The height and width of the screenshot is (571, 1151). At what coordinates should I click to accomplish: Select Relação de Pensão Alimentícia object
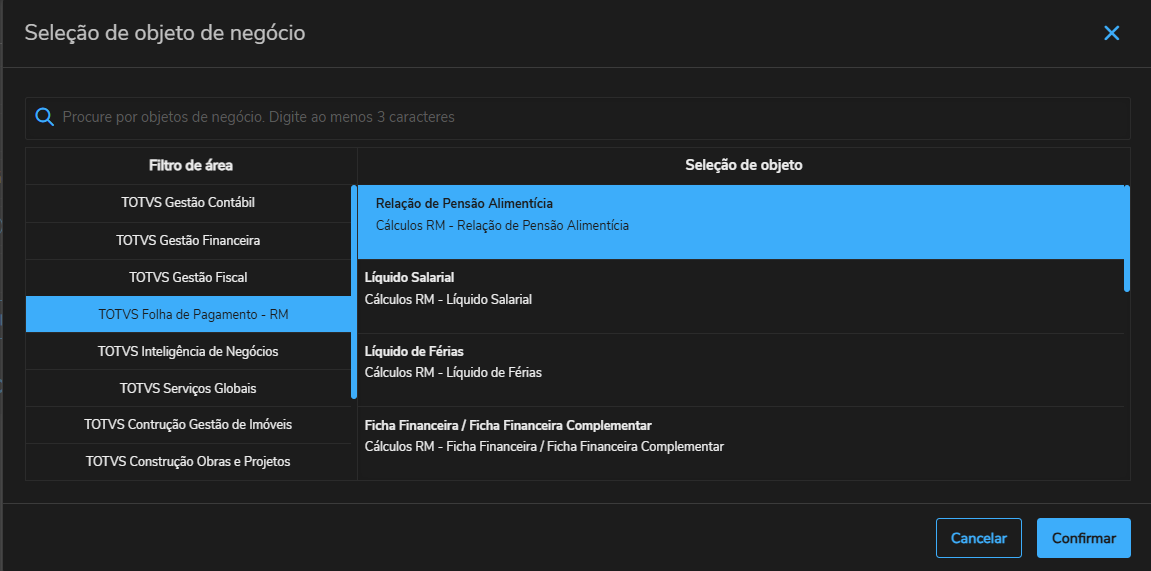coord(740,215)
